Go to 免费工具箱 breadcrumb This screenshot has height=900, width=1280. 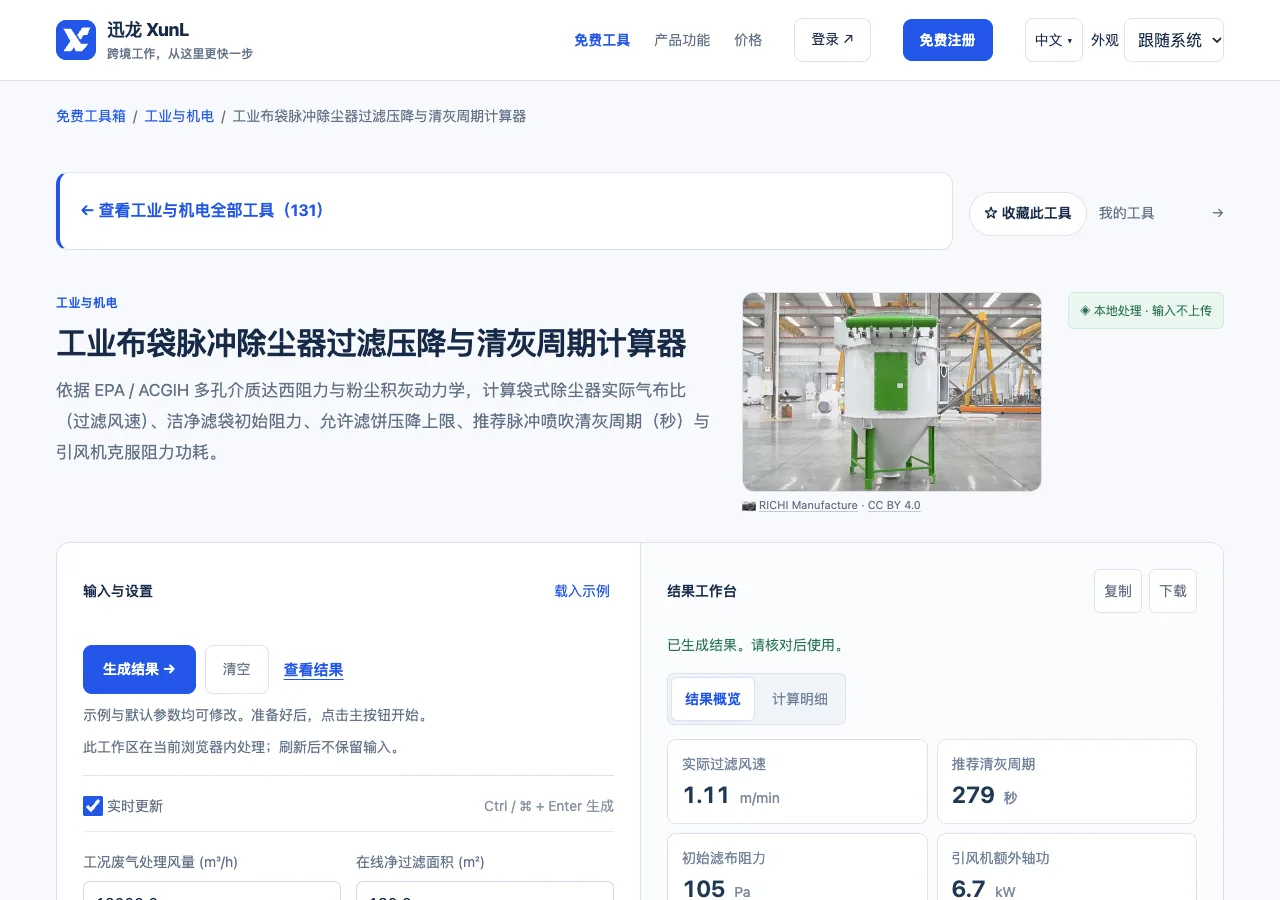coord(91,116)
